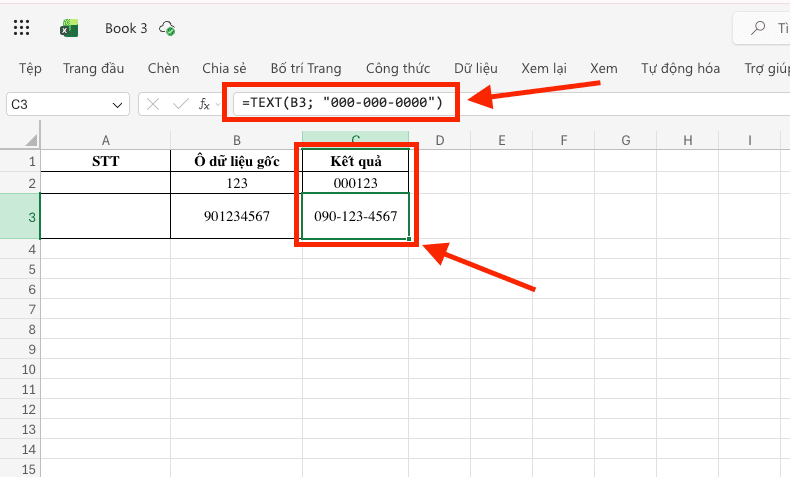
Task: Select row 6 header
Action: (x=20, y=289)
